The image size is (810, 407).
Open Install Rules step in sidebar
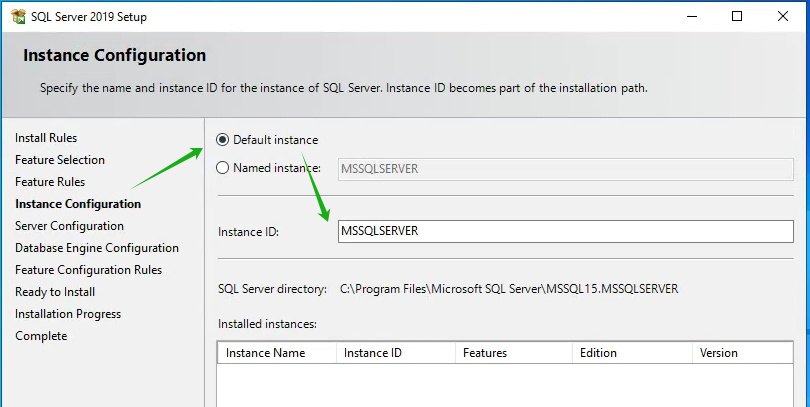[46, 138]
